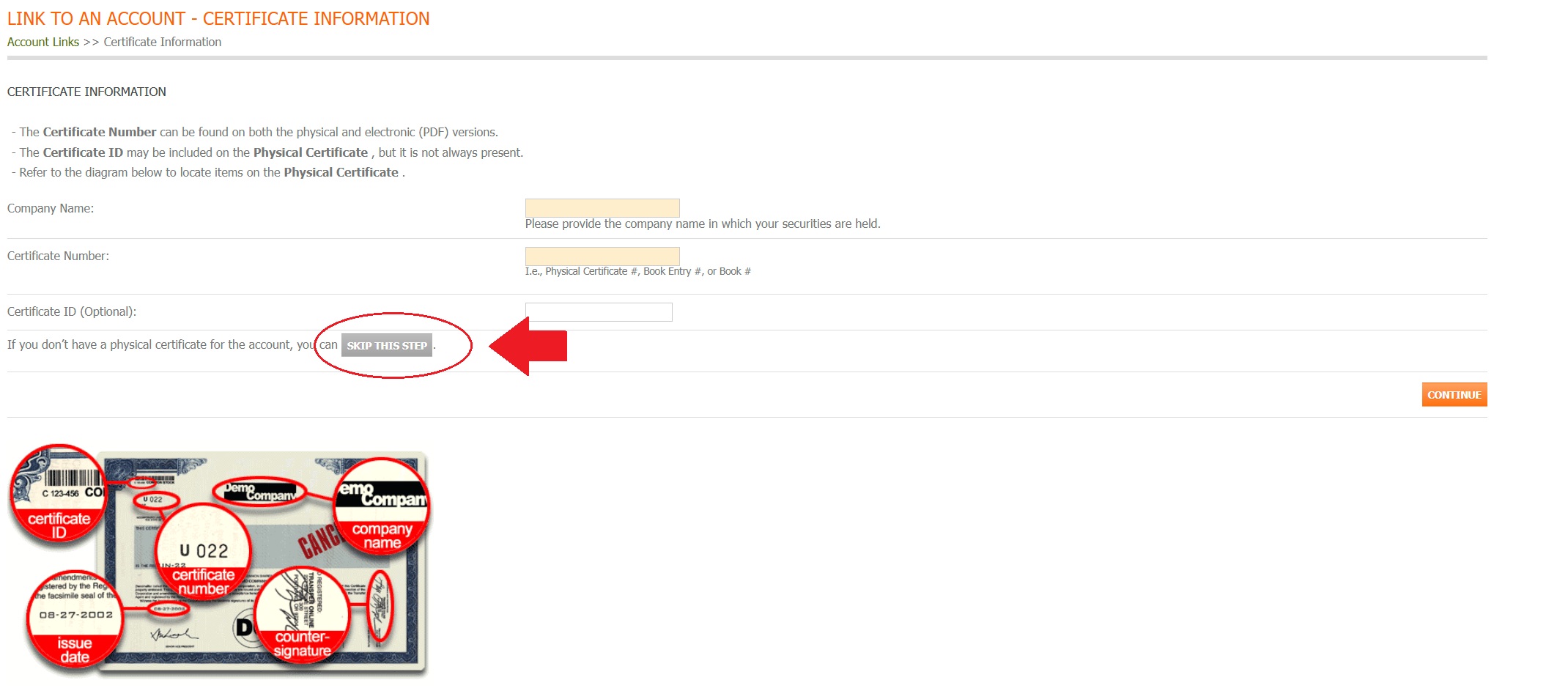Click the small Demo Company oval on certificate

(259, 492)
